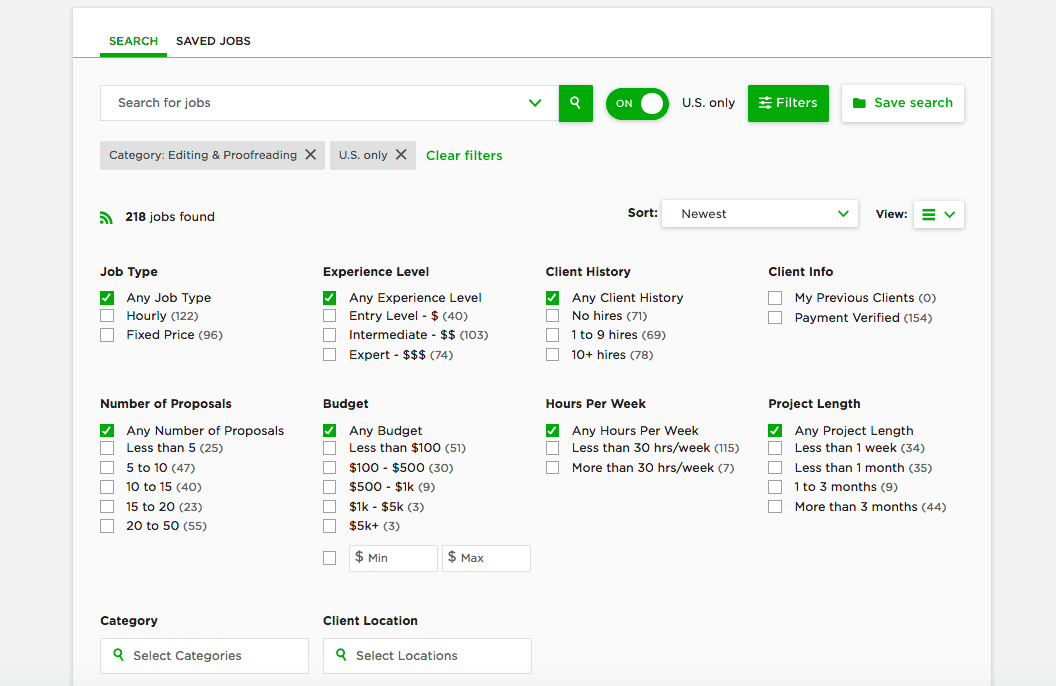
Task: Click the magnifier inside Select Categories
Action: [x=118, y=655]
